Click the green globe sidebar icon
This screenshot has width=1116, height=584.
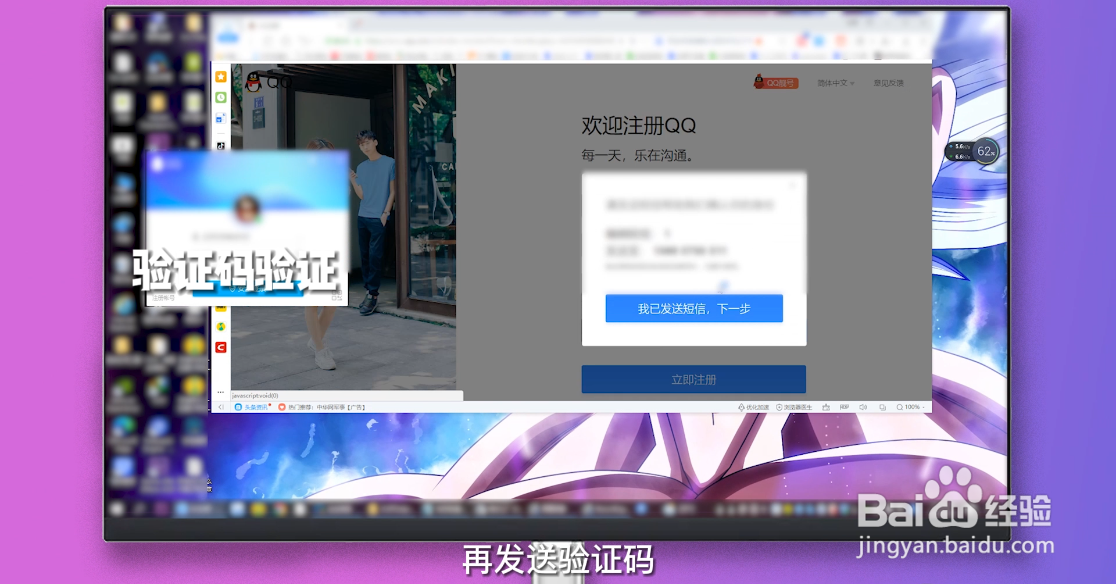tap(221, 326)
